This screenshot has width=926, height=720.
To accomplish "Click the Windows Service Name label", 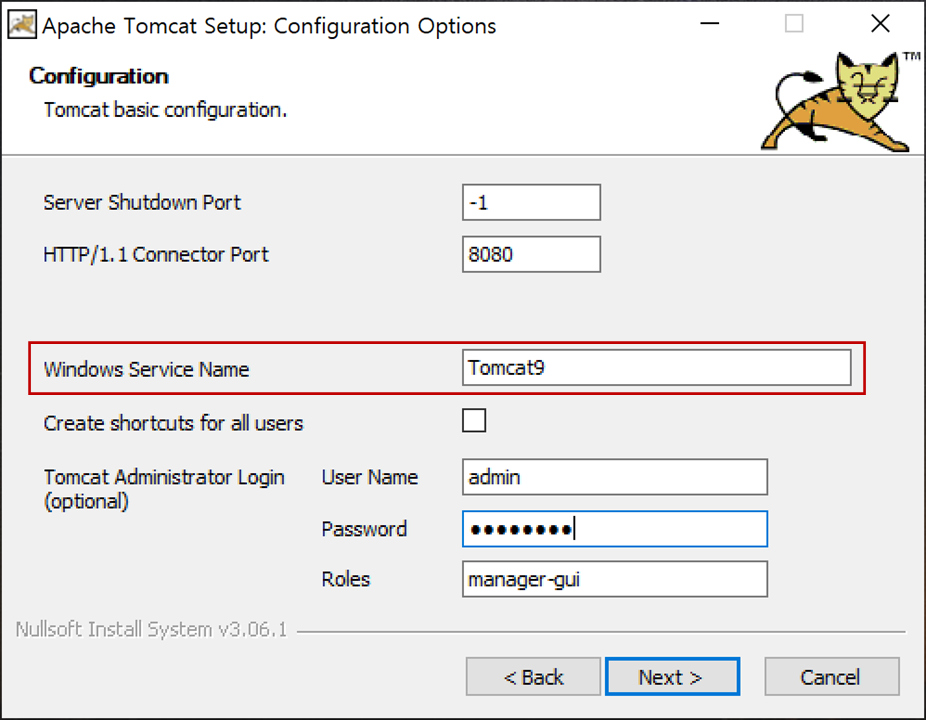I will (146, 369).
